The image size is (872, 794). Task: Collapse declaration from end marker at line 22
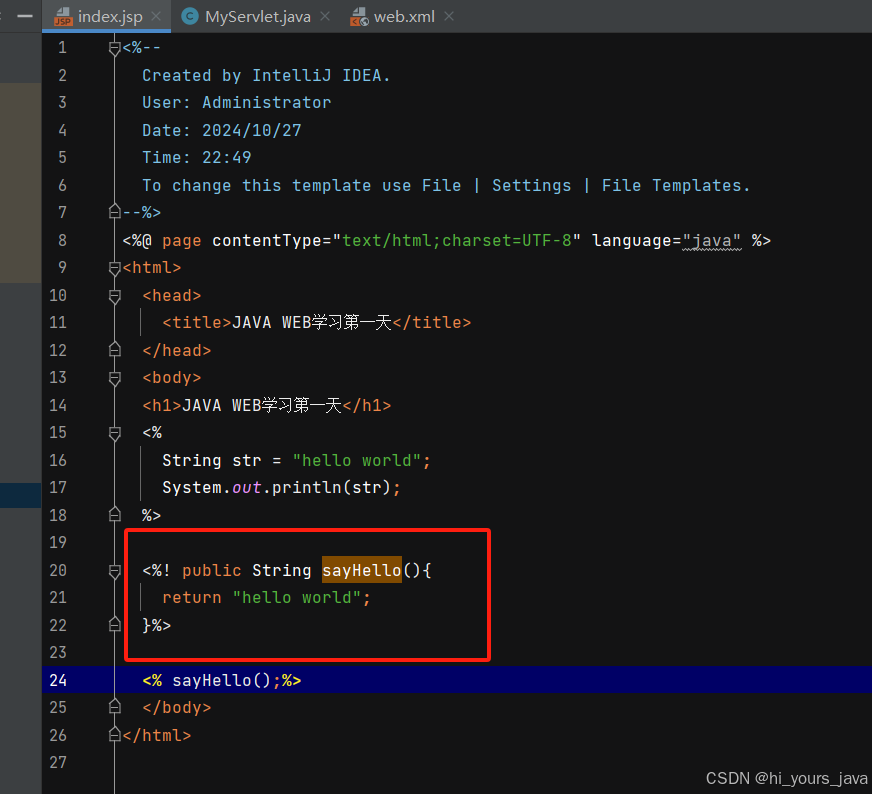click(x=115, y=624)
